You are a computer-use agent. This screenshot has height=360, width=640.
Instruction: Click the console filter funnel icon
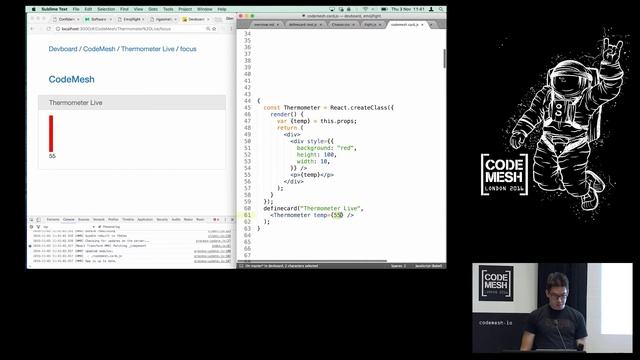click(x=38, y=227)
